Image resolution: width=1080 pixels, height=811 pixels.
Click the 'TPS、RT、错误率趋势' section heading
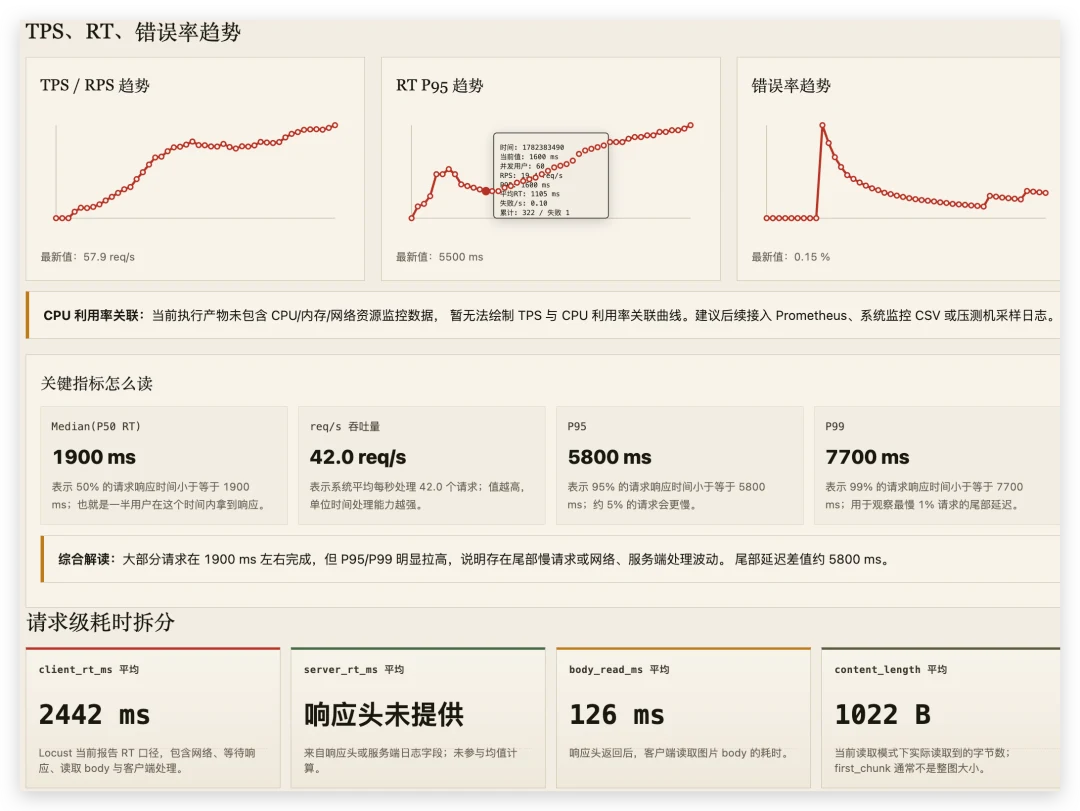(133, 32)
